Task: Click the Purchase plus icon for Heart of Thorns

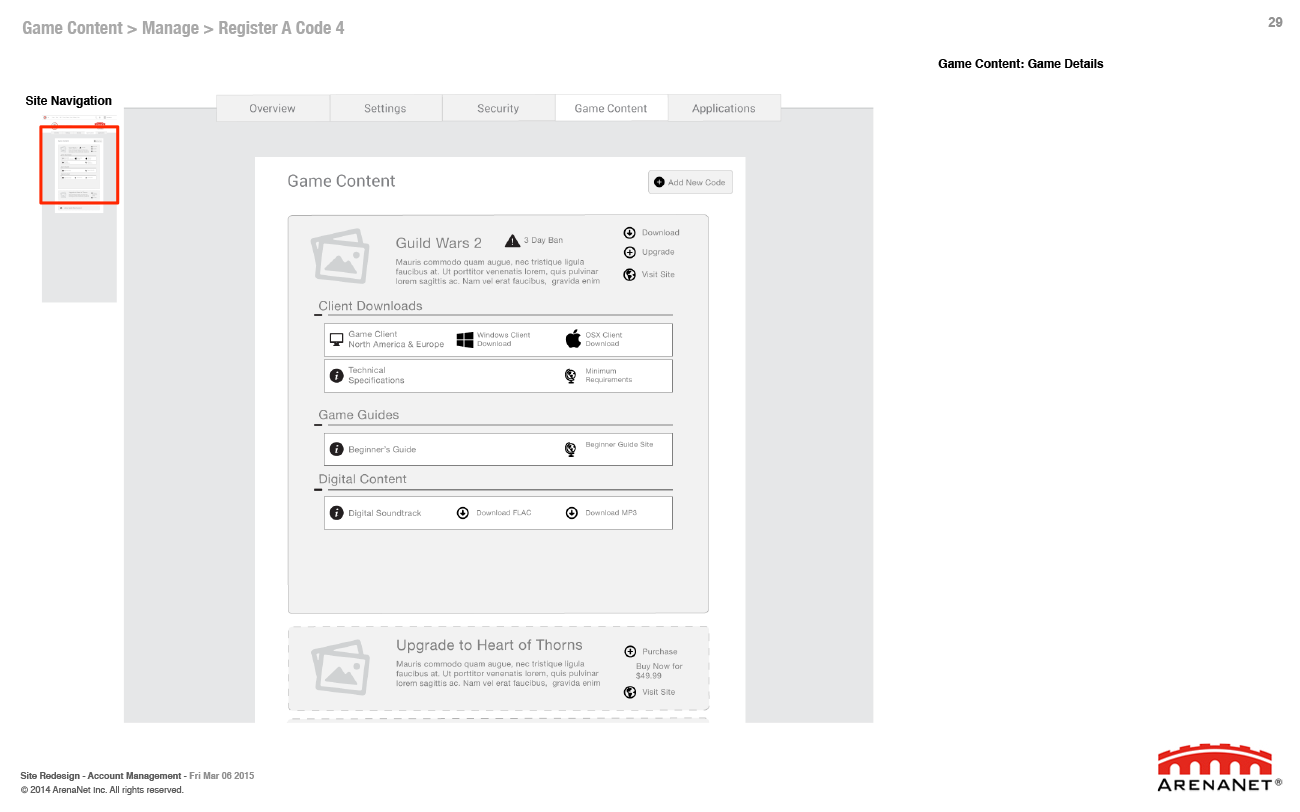Action: click(x=630, y=652)
